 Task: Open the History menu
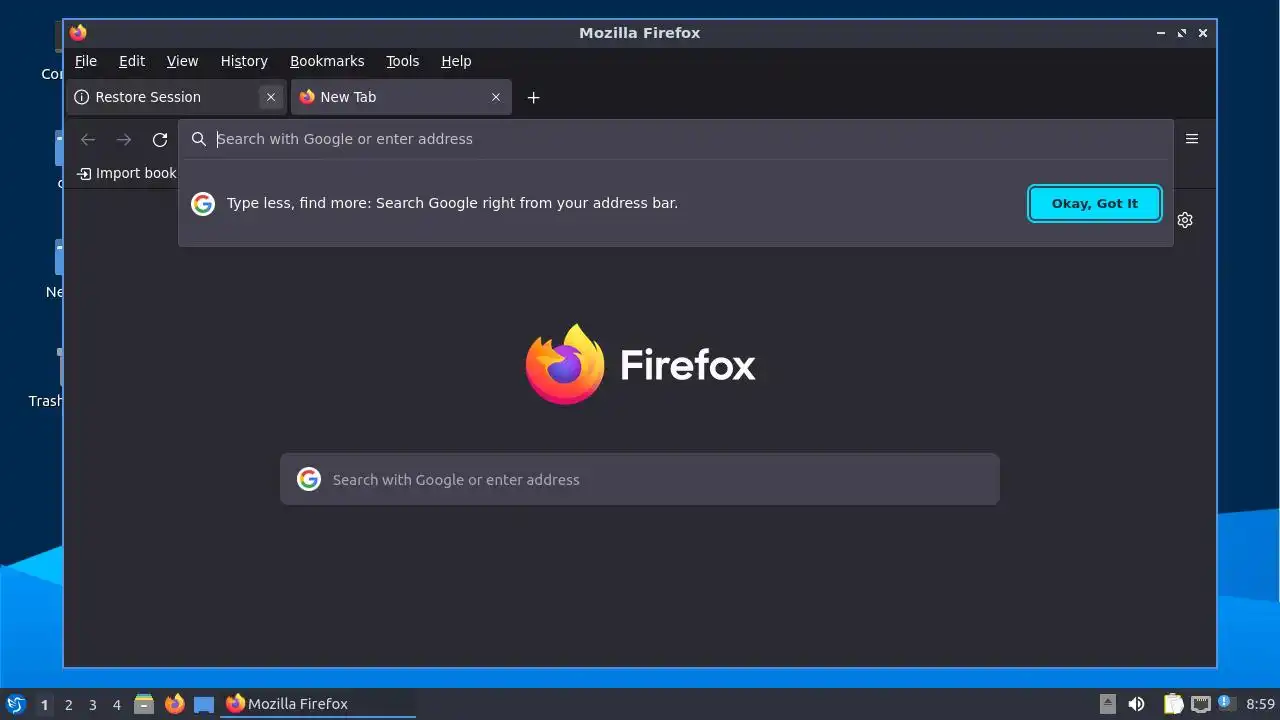(244, 61)
